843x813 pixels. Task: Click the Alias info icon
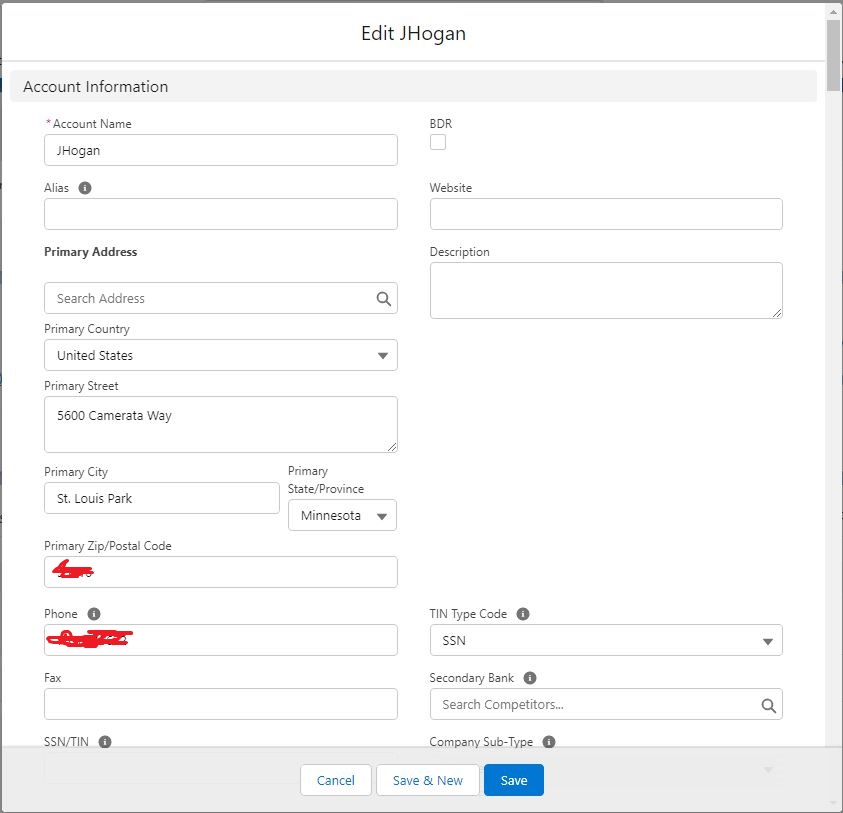(85, 188)
